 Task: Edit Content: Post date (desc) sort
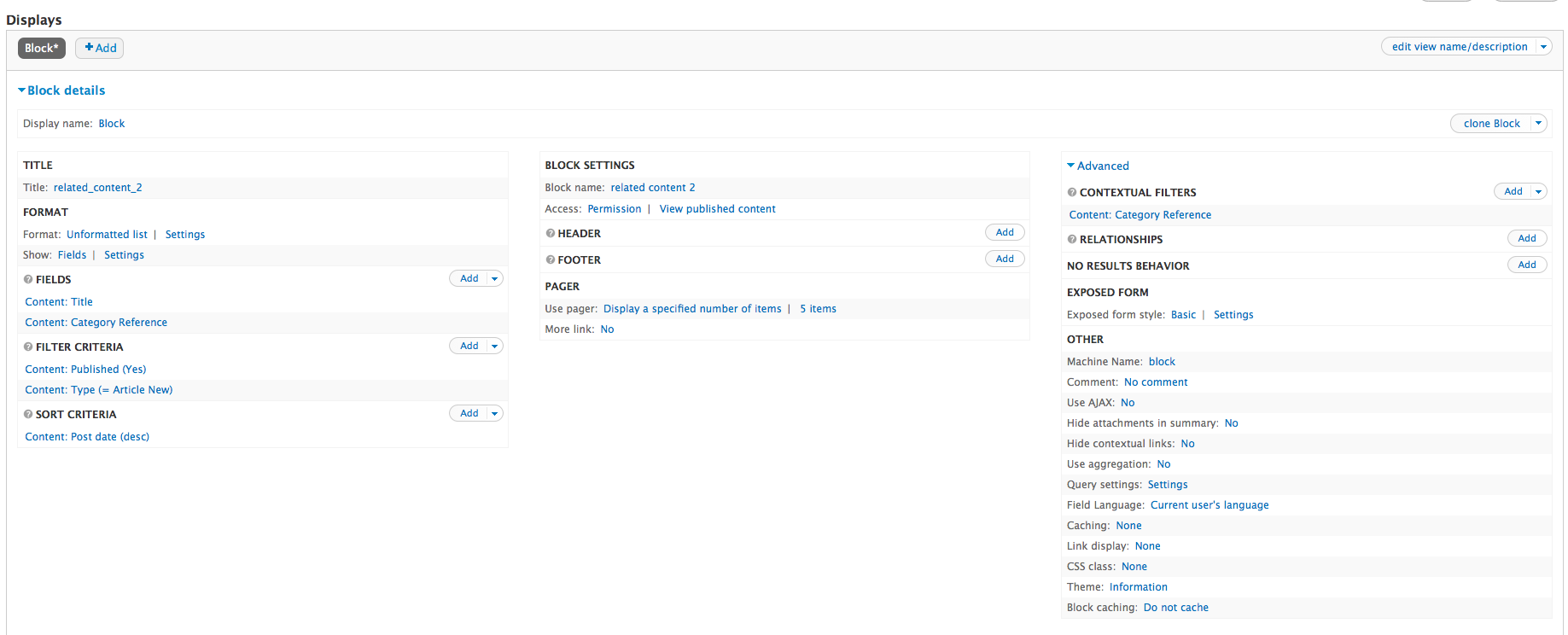[x=87, y=437]
